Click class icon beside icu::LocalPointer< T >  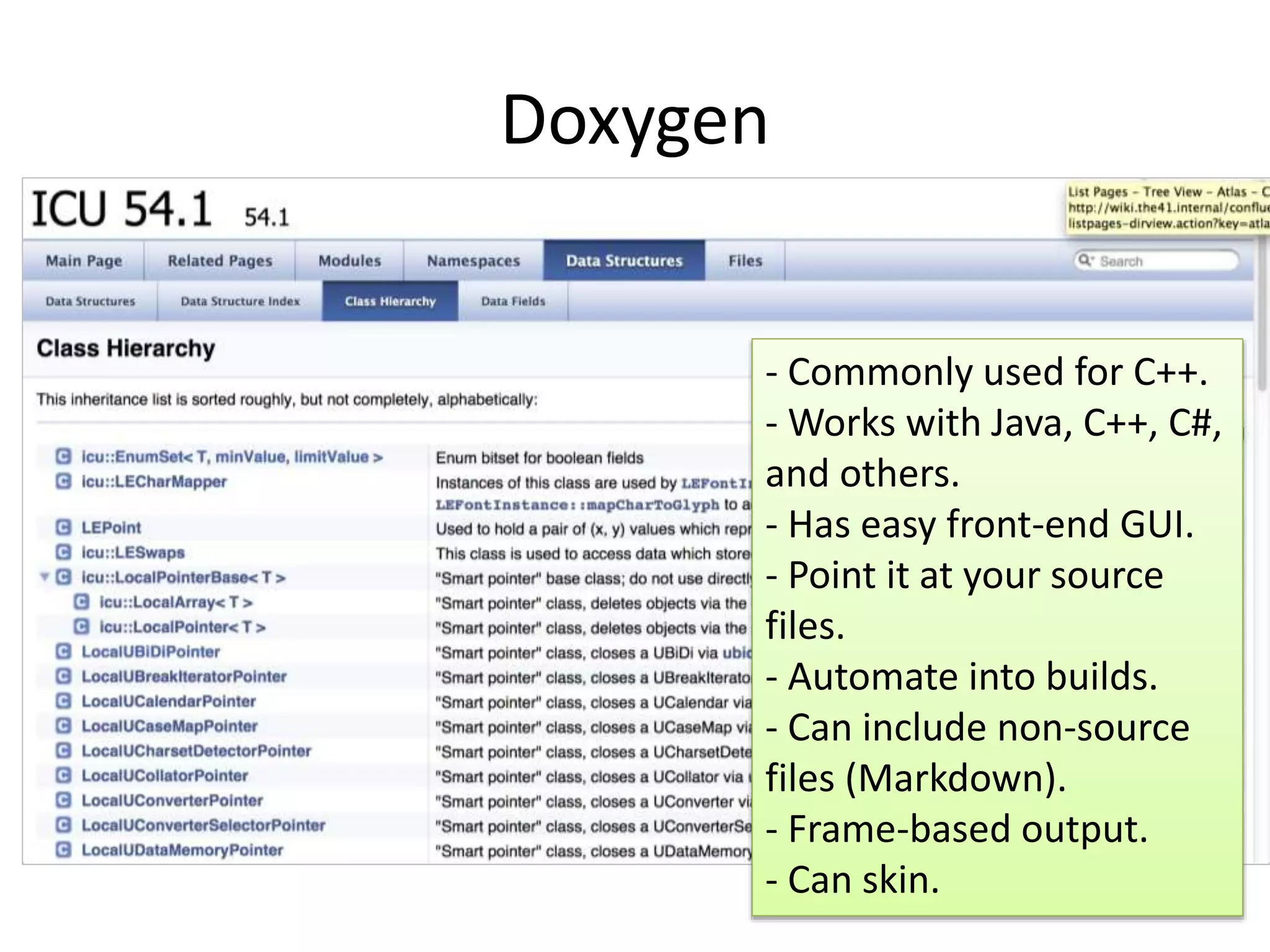click(x=81, y=627)
